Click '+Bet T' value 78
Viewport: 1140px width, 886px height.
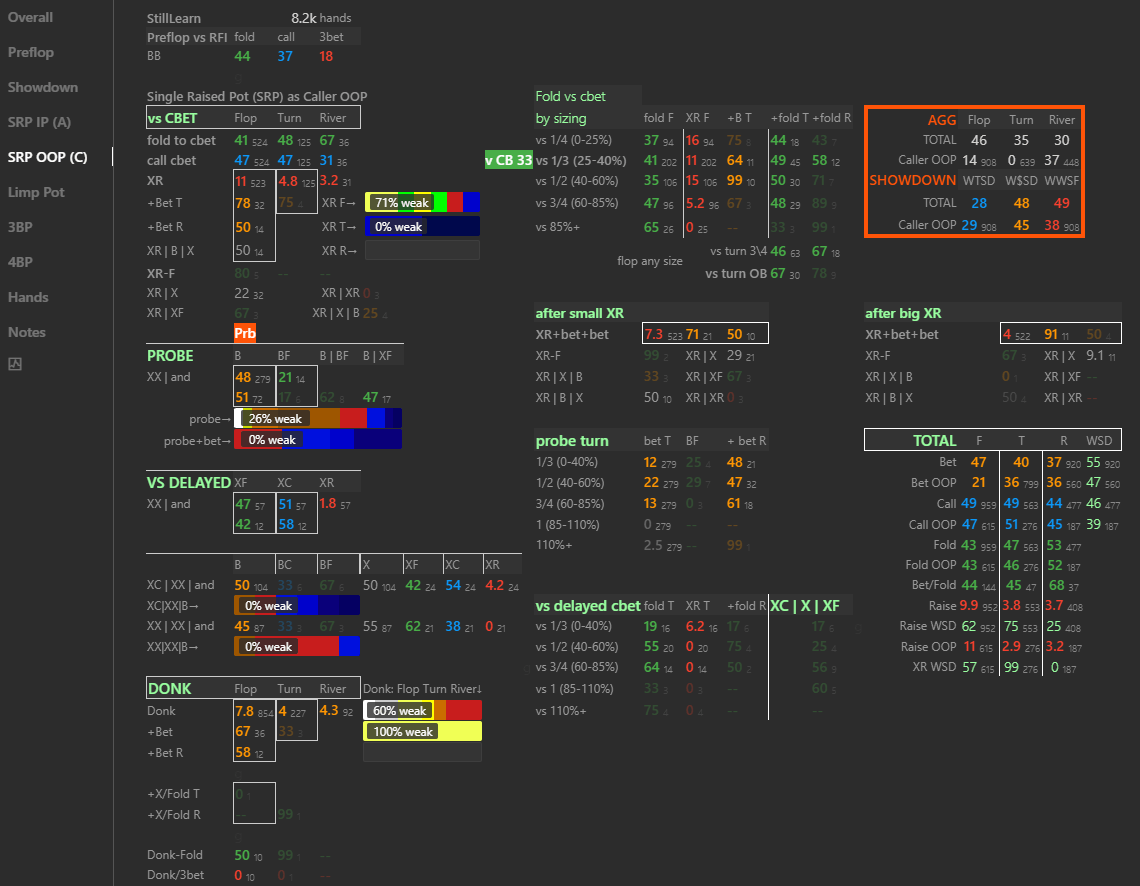[243, 204]
